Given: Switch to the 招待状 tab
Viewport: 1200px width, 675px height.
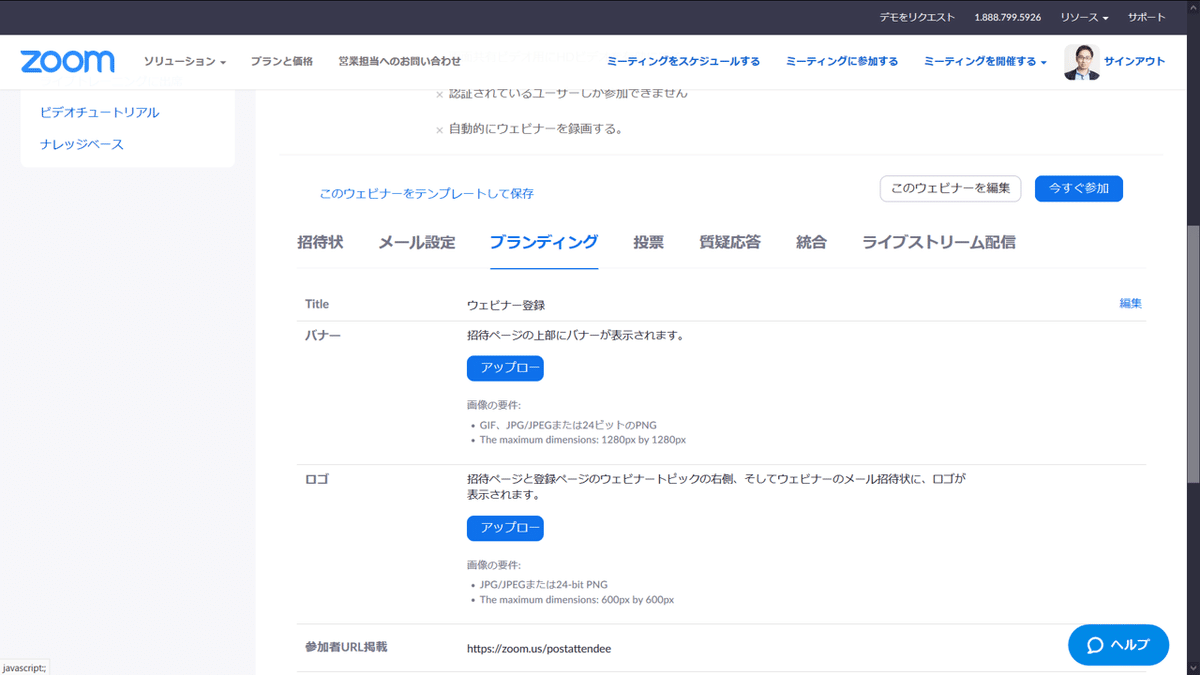Looking at the screenshot, I should [x=320, y=242].
